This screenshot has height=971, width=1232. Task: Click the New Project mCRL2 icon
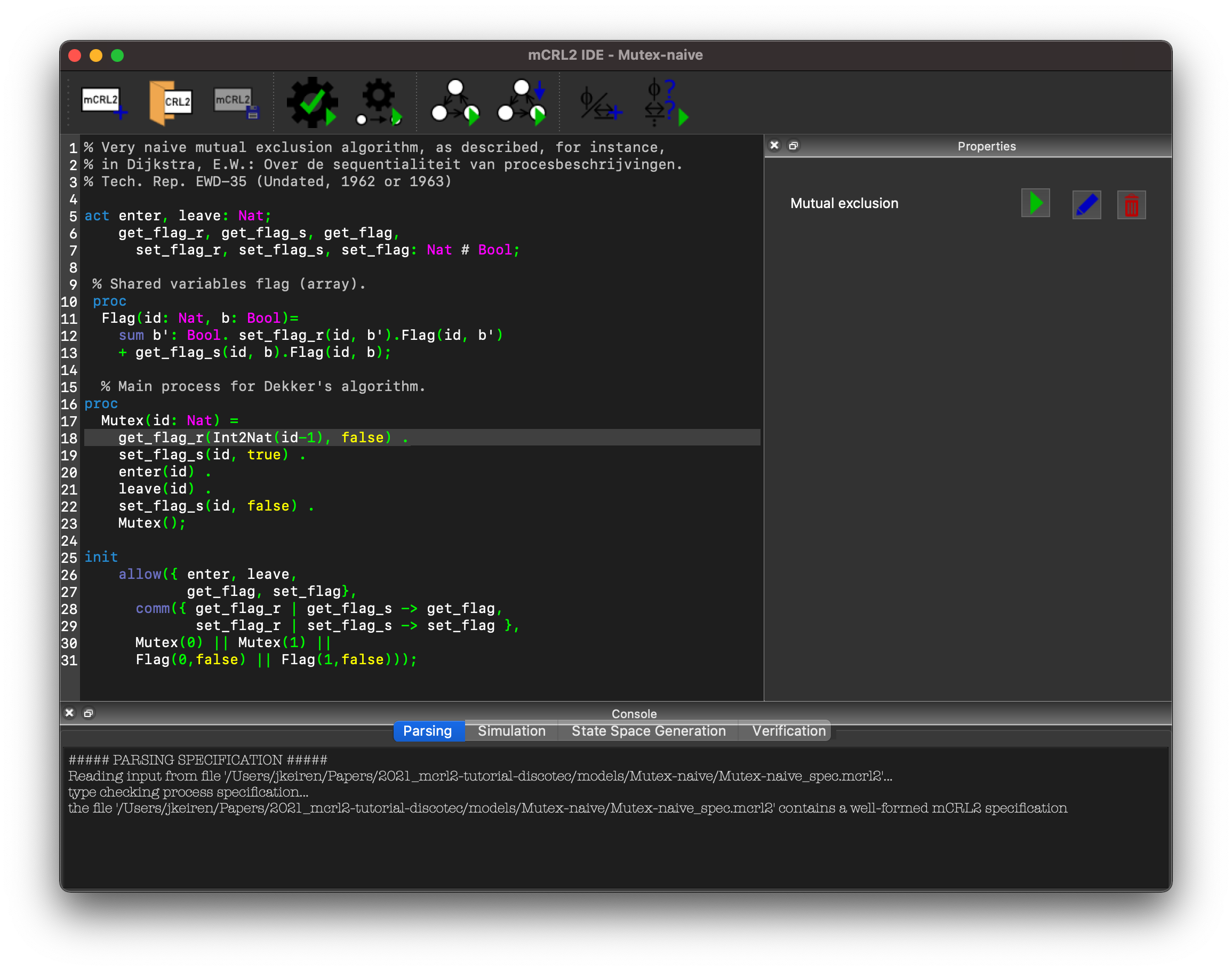coord(103,102)
